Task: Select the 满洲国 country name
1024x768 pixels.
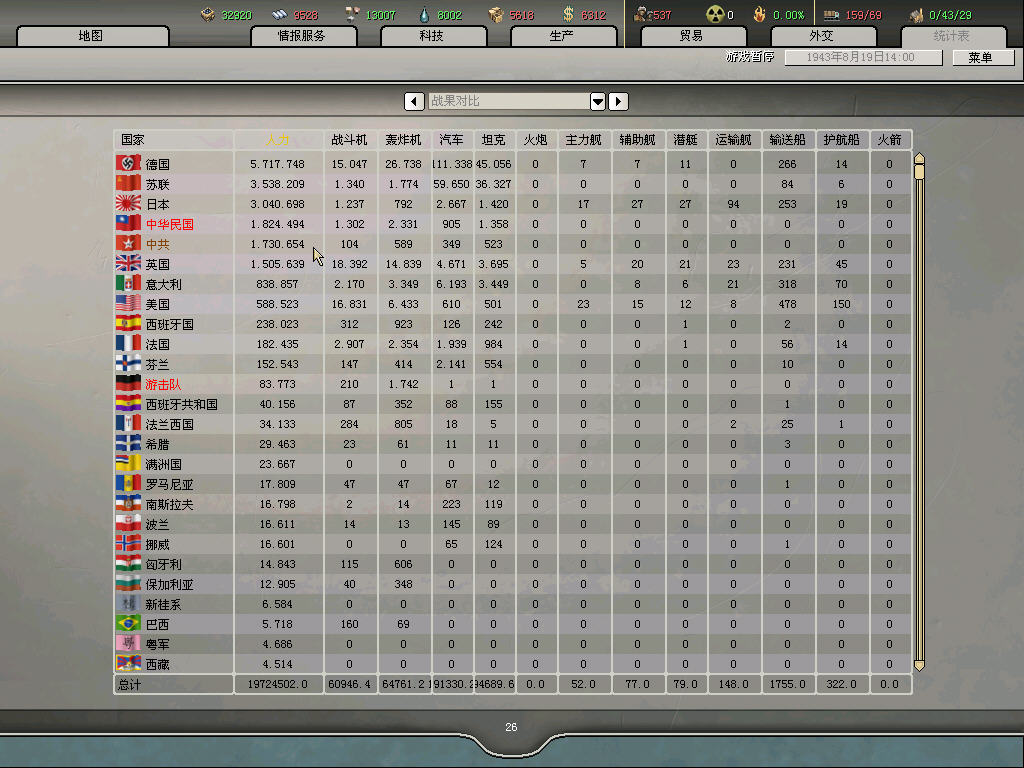Action: (163, 464)
